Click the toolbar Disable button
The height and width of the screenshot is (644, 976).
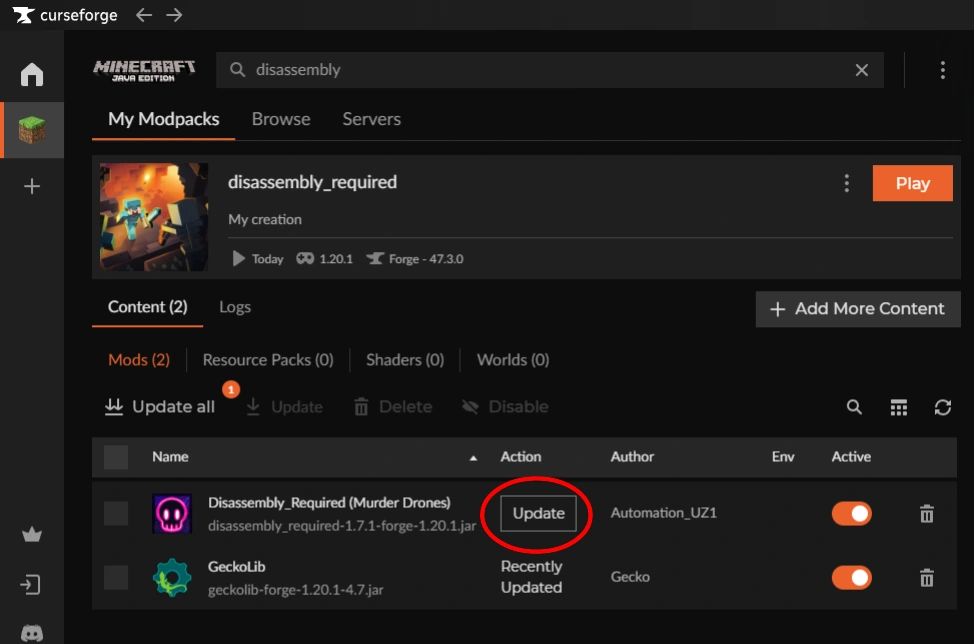[x=505, y=407]
